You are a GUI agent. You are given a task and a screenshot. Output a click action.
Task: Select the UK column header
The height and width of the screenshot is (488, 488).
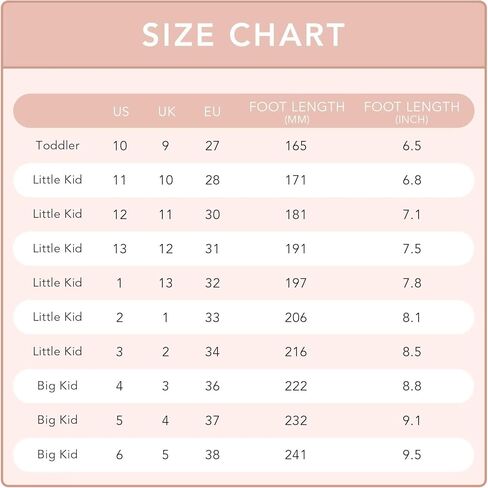coord(167,112)
